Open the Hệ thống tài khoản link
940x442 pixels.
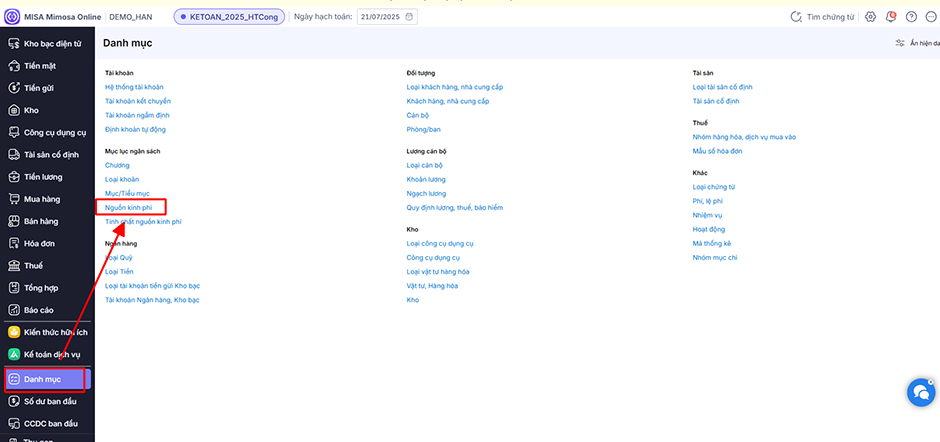click(134, 87)
